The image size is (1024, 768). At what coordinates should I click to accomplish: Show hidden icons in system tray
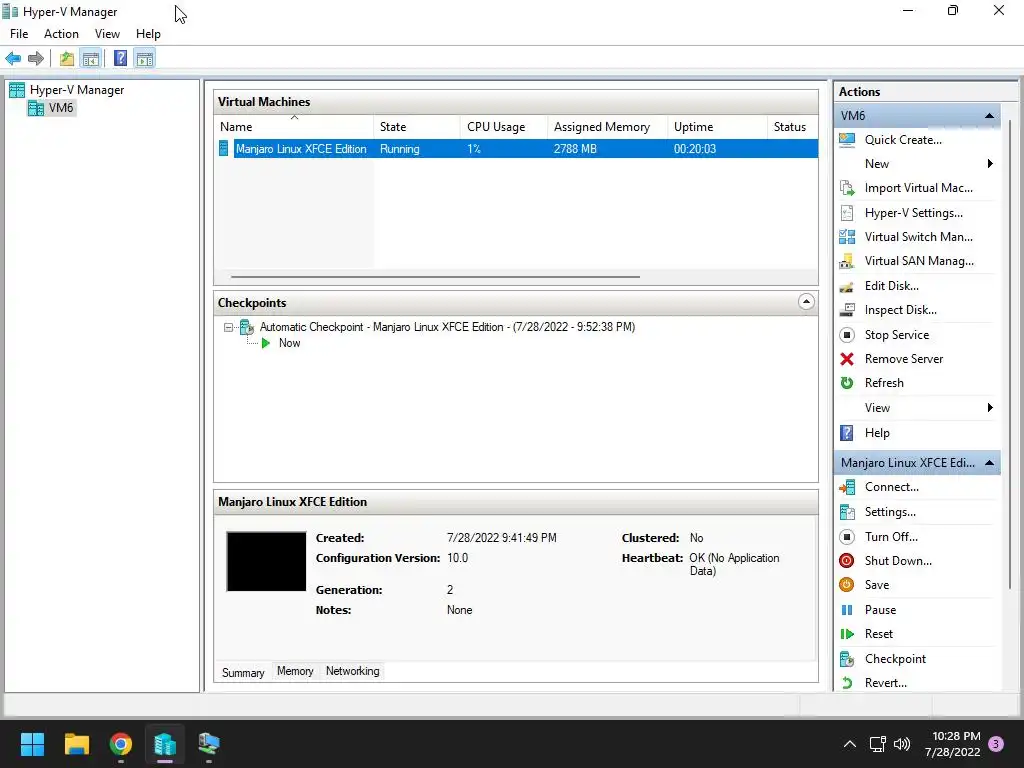pos(850,744)
